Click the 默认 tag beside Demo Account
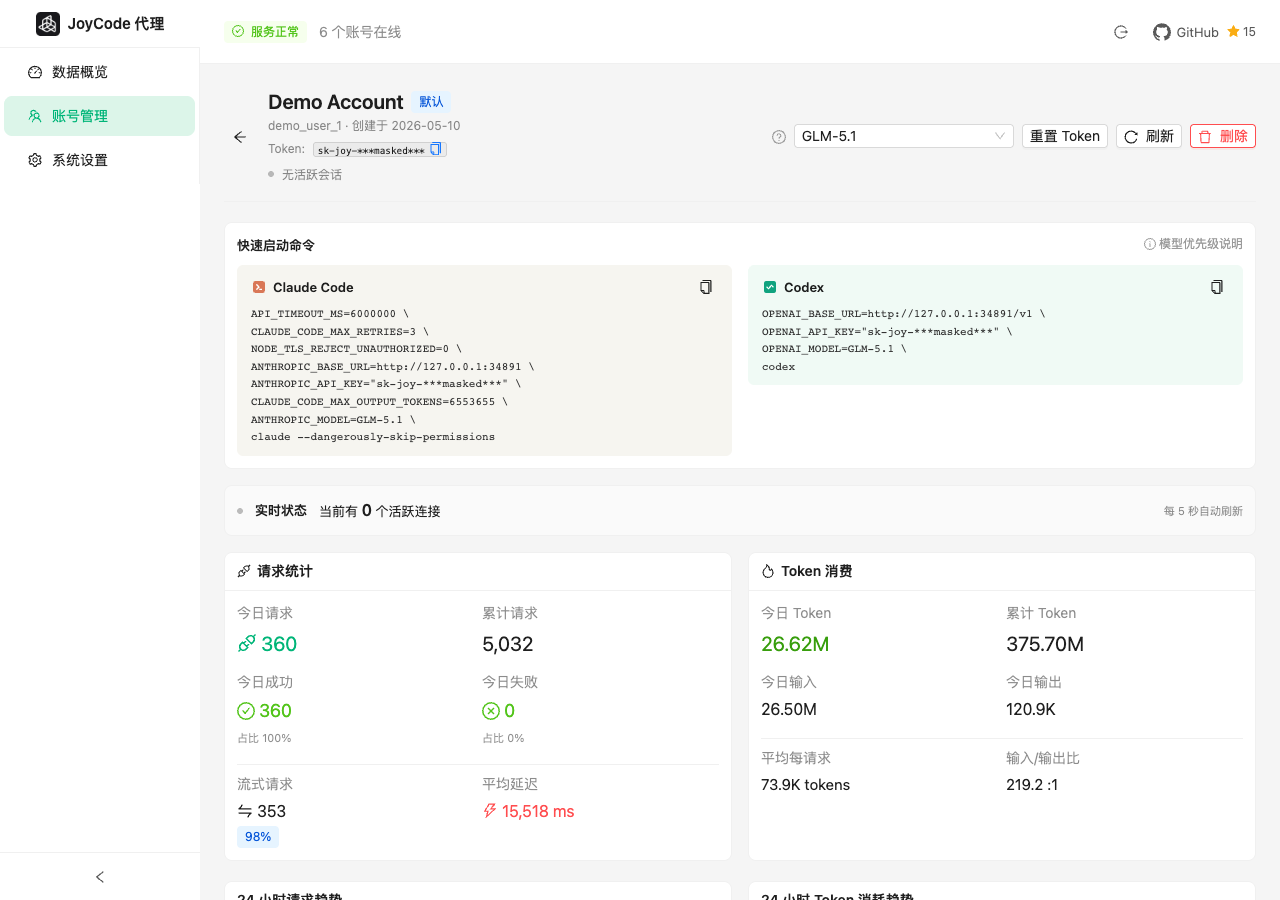 431,102
